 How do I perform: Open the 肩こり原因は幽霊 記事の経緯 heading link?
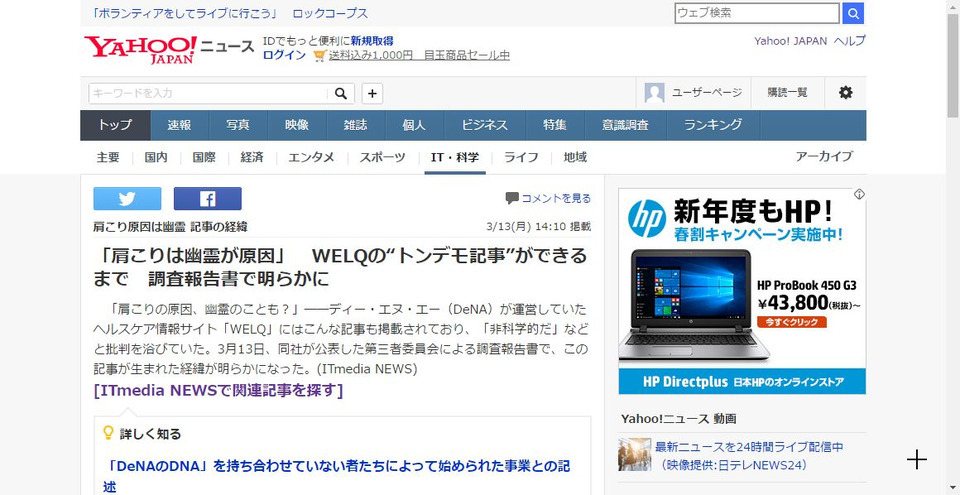[x=170, y=227]
